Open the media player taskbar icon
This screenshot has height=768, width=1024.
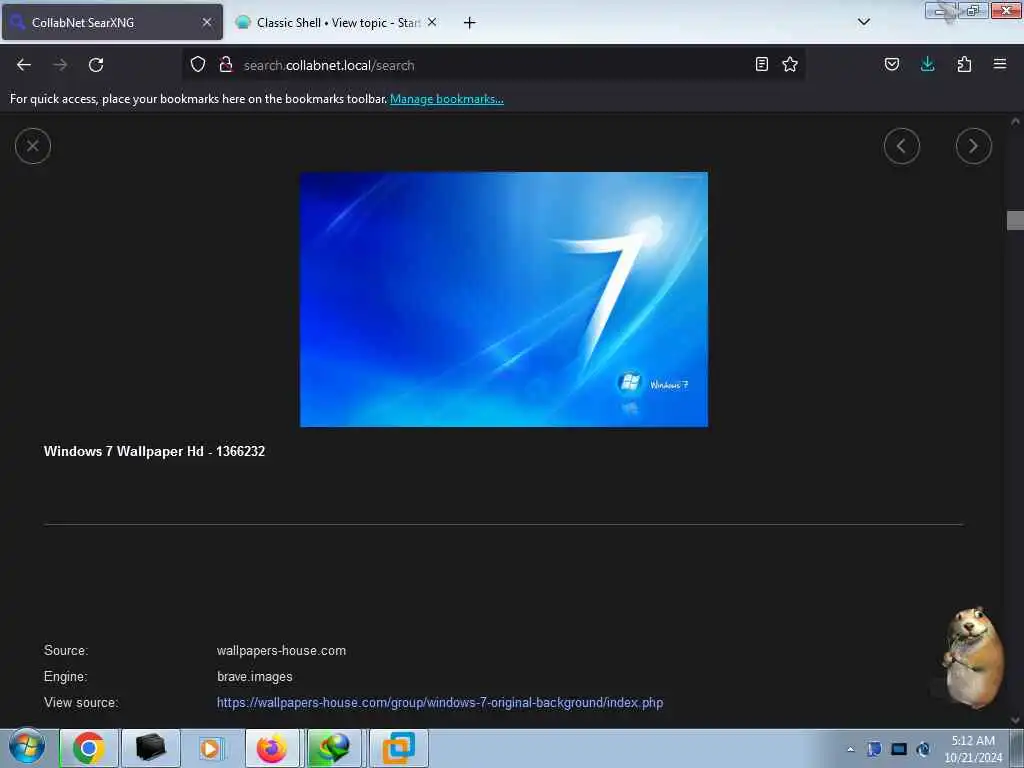(210, 748)
